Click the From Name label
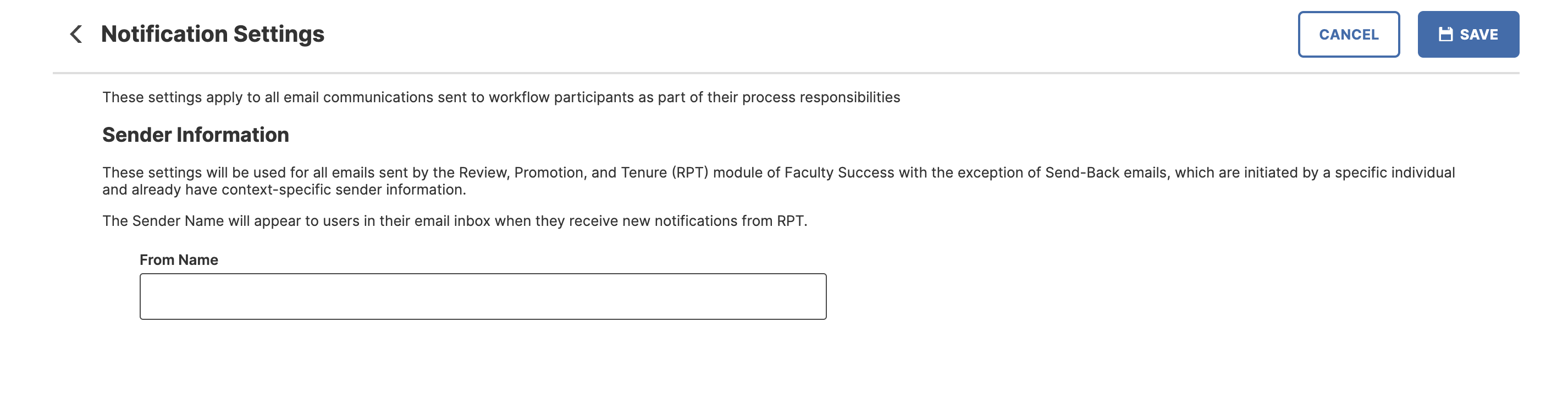The height and width of the screenshot is (399, 1568). point(178,260)
